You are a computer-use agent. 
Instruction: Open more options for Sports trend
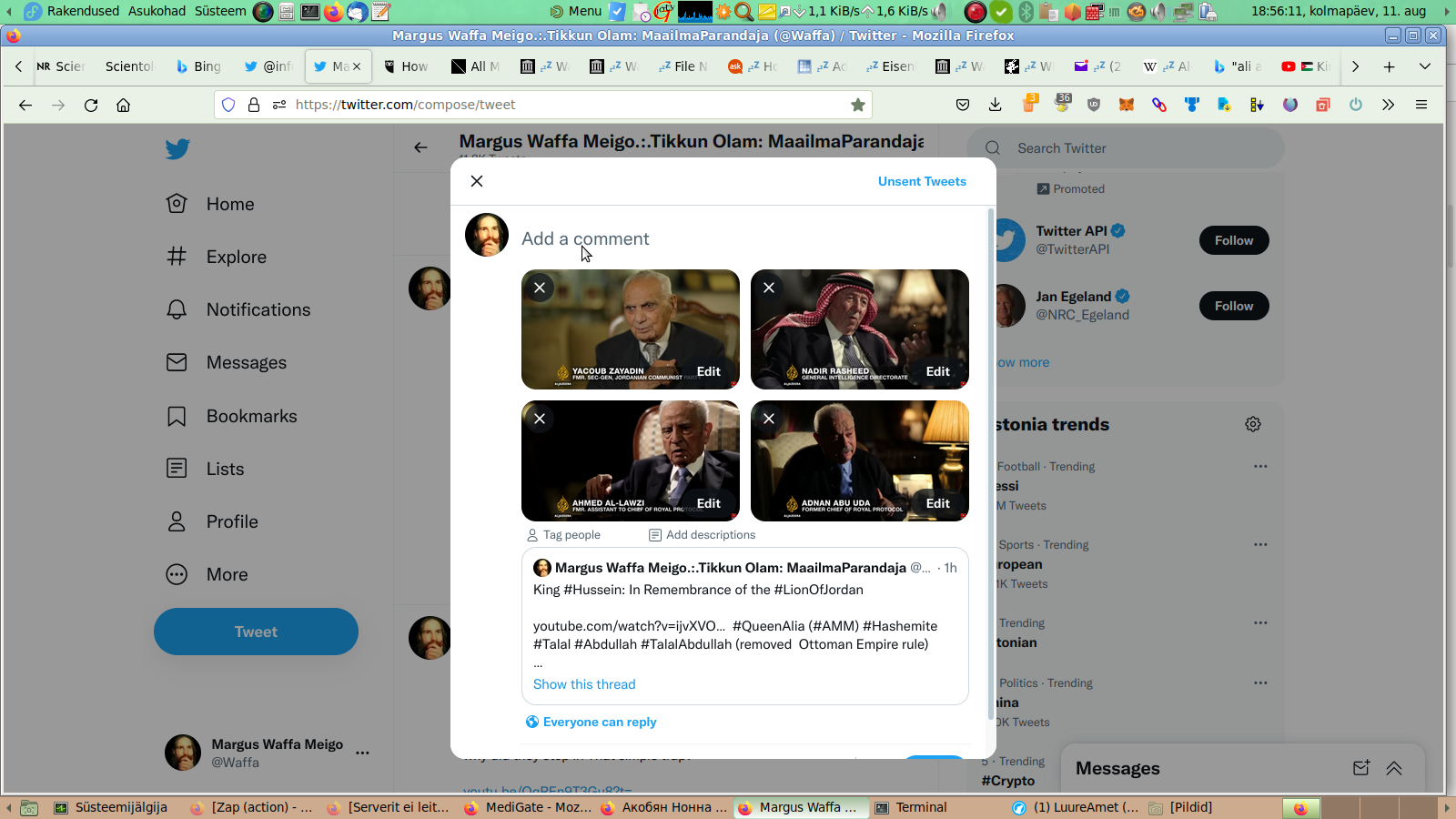(1260, 544)
